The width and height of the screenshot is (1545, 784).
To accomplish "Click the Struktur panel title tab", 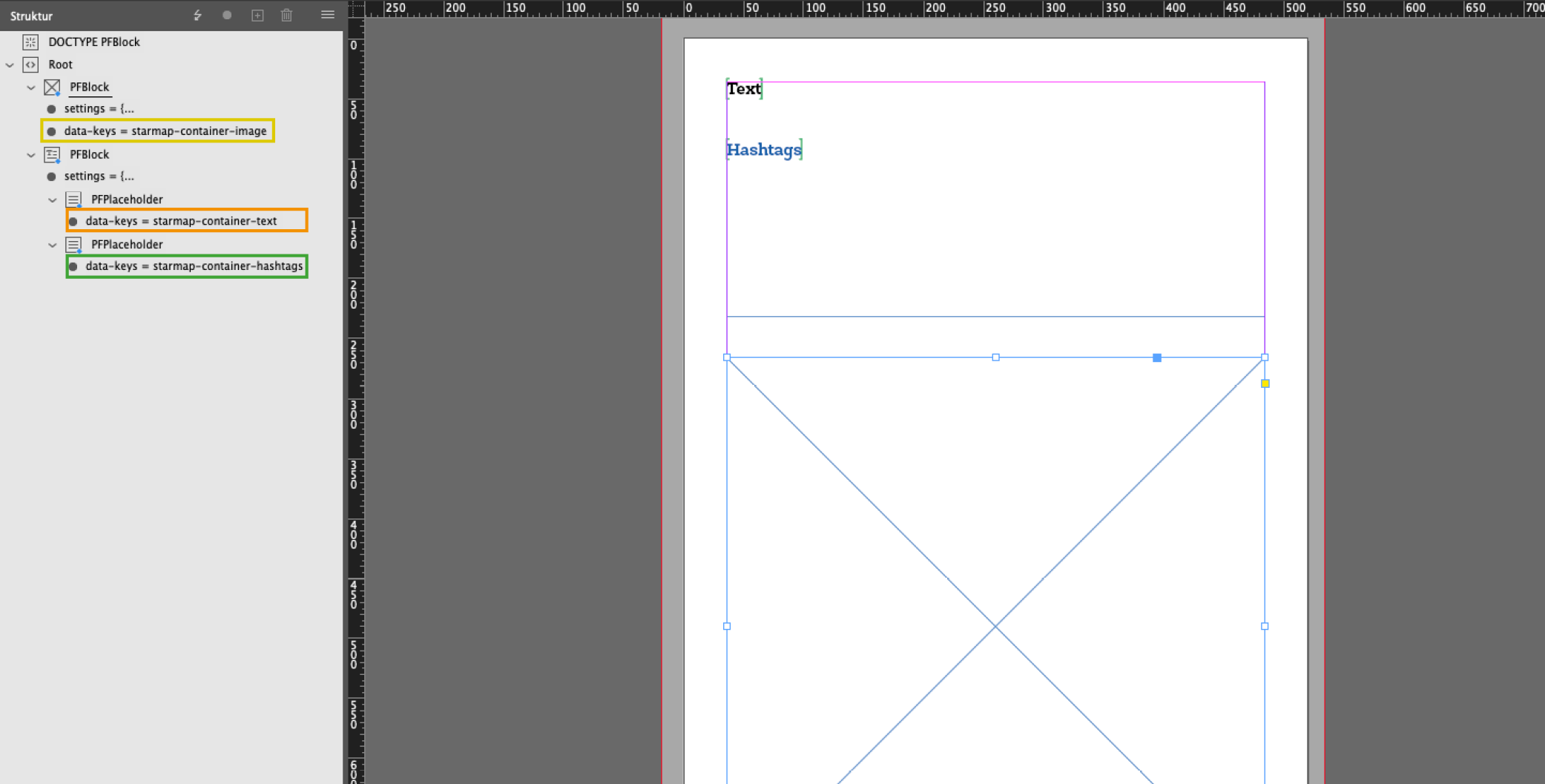I will pyautogui.click(x=31, y=15).
